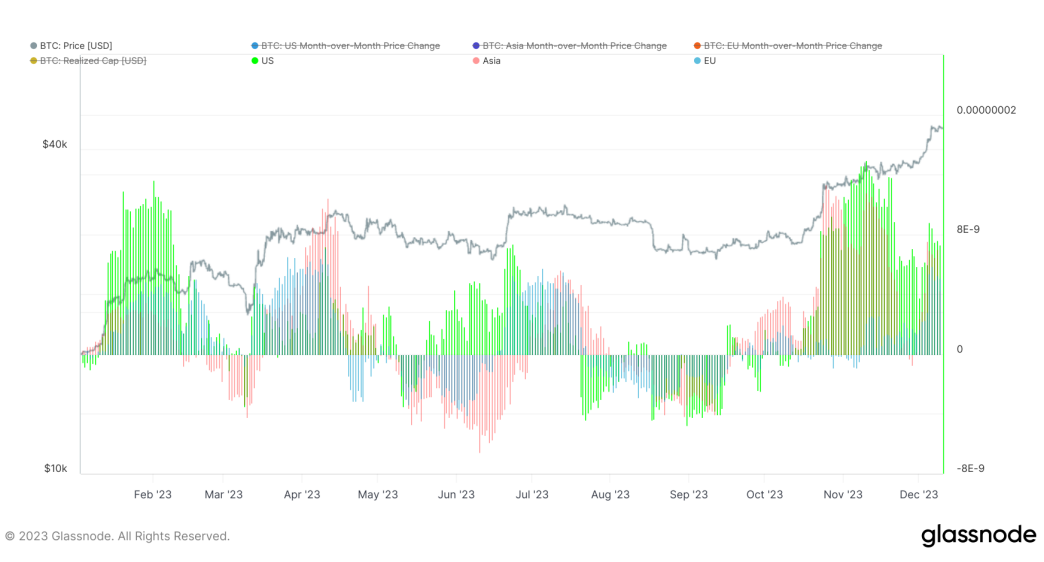The image size is (1044, 562).
Task: Enable the BTC: US Month-over-Month Price Change series
Action: click(349, 46)
